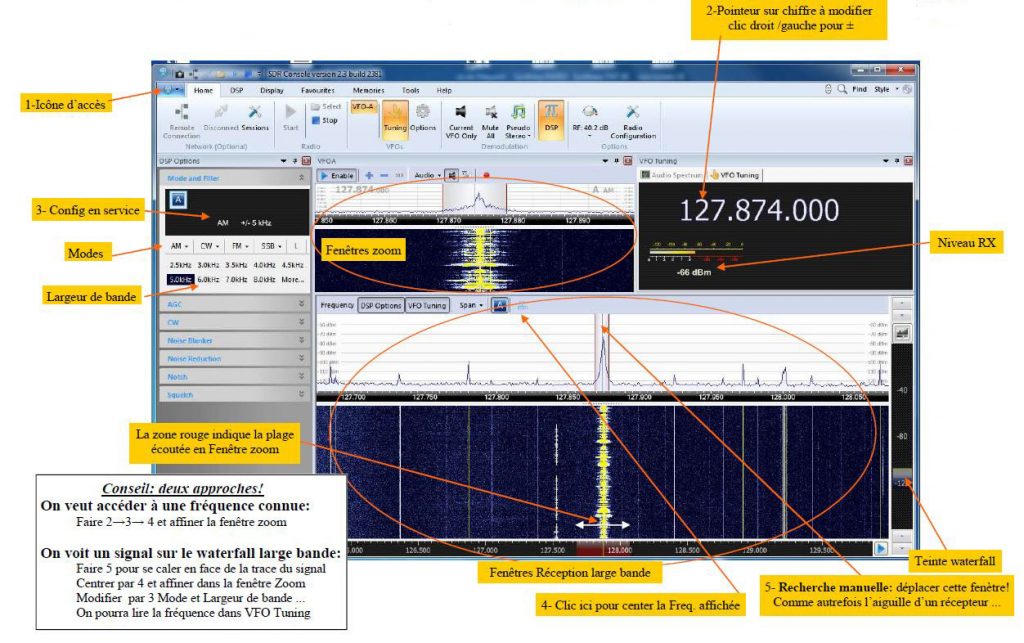The width and height of the screenshot is (1024, 643).
Task: Click the 127.874.000 frequency display
Action: (x=759, y=210)
